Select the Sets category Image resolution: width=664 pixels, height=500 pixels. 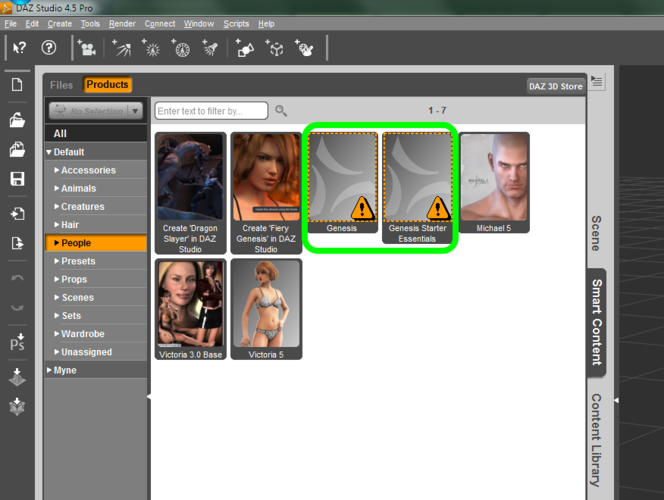click(x=96, y=315)
